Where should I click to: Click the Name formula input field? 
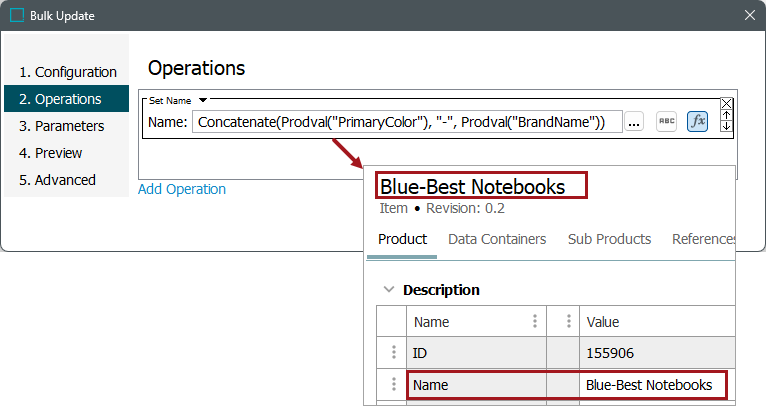[408, 122]
